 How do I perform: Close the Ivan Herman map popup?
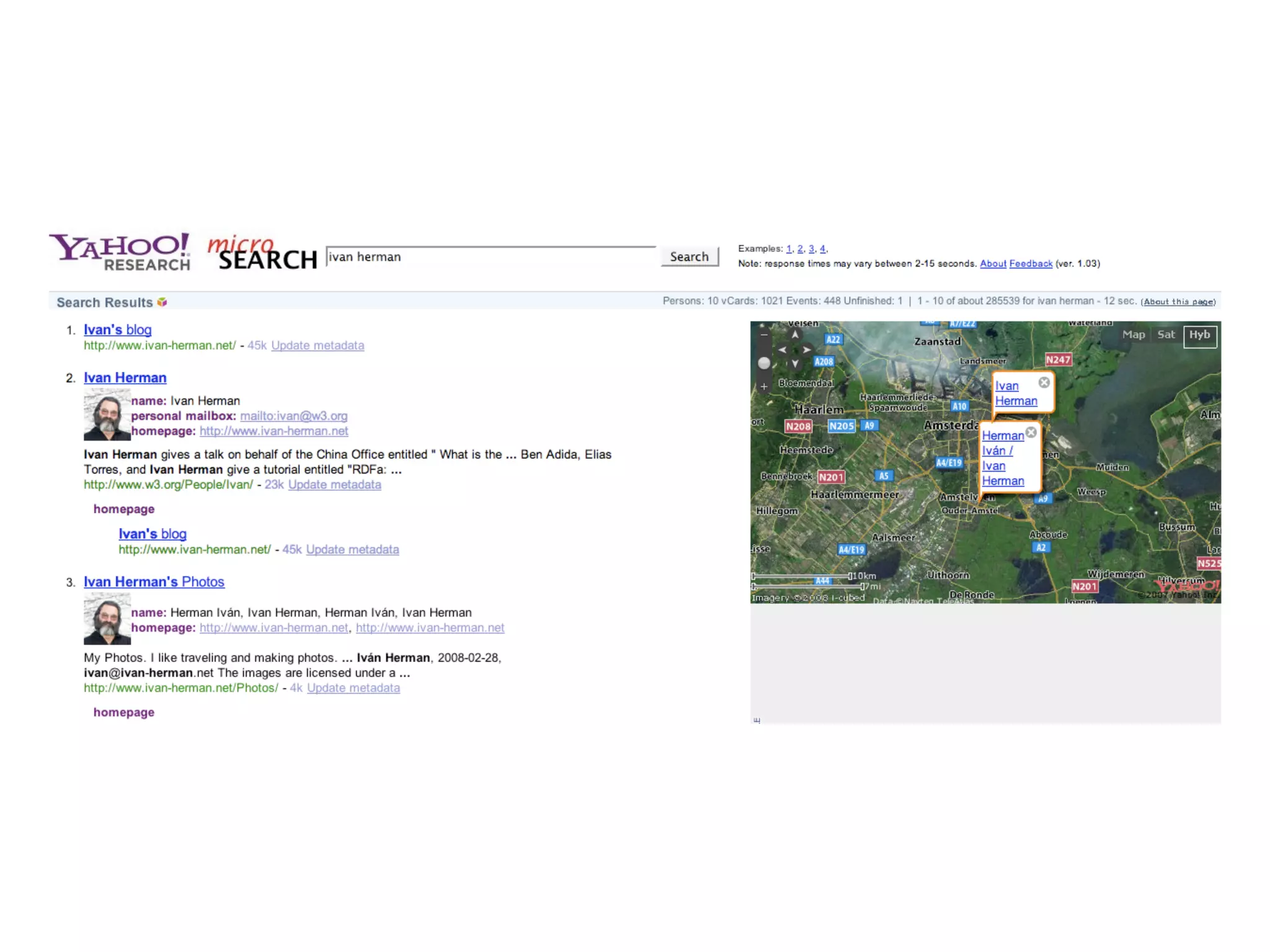[x=1044, y=382]
